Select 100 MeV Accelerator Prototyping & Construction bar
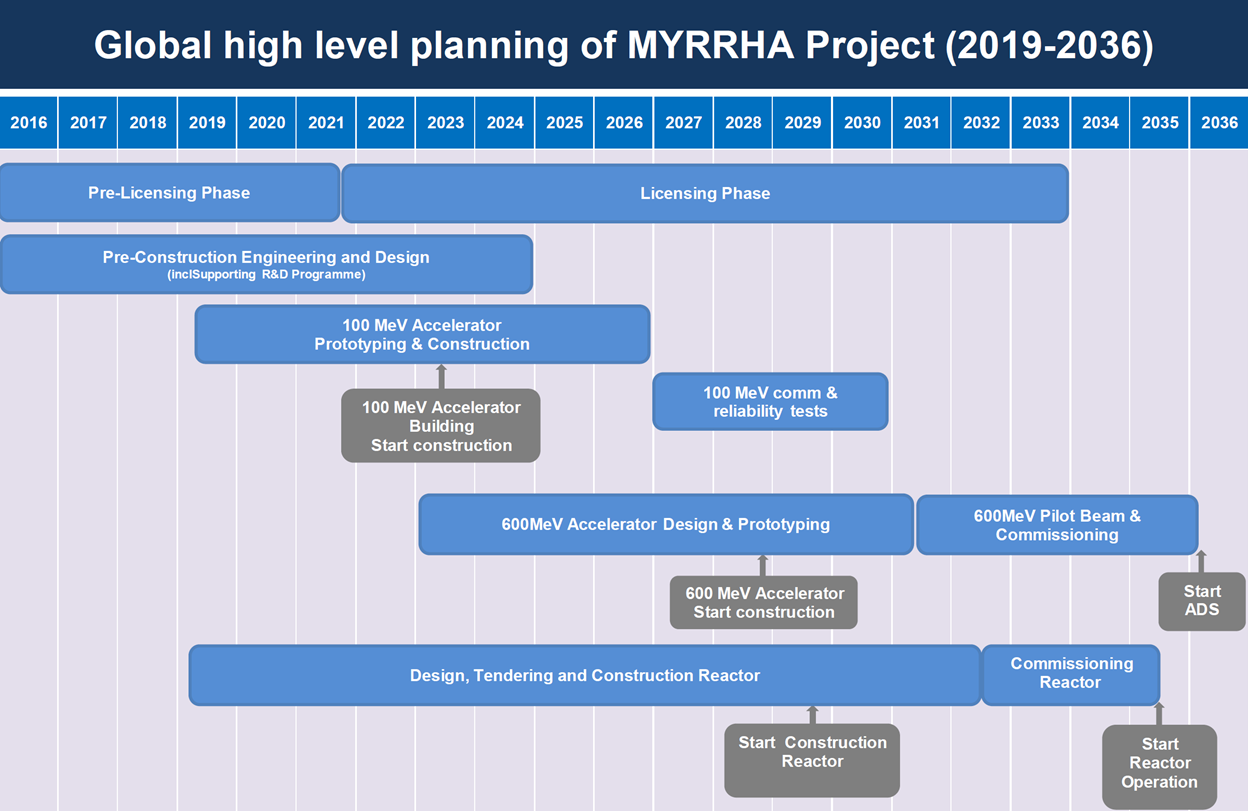 click(422, 334)
